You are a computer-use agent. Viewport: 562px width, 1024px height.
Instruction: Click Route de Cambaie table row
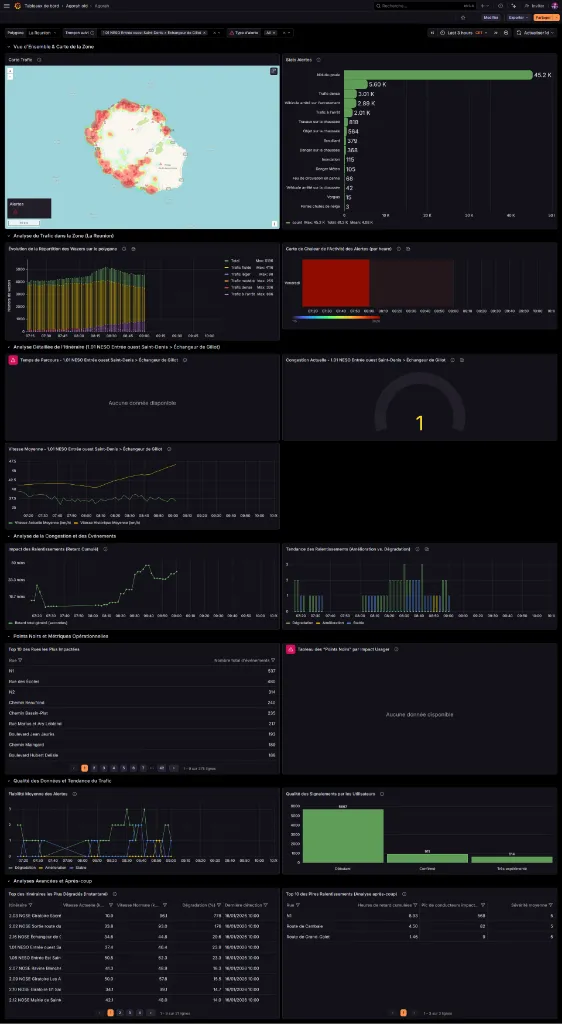tap(420, 925)
